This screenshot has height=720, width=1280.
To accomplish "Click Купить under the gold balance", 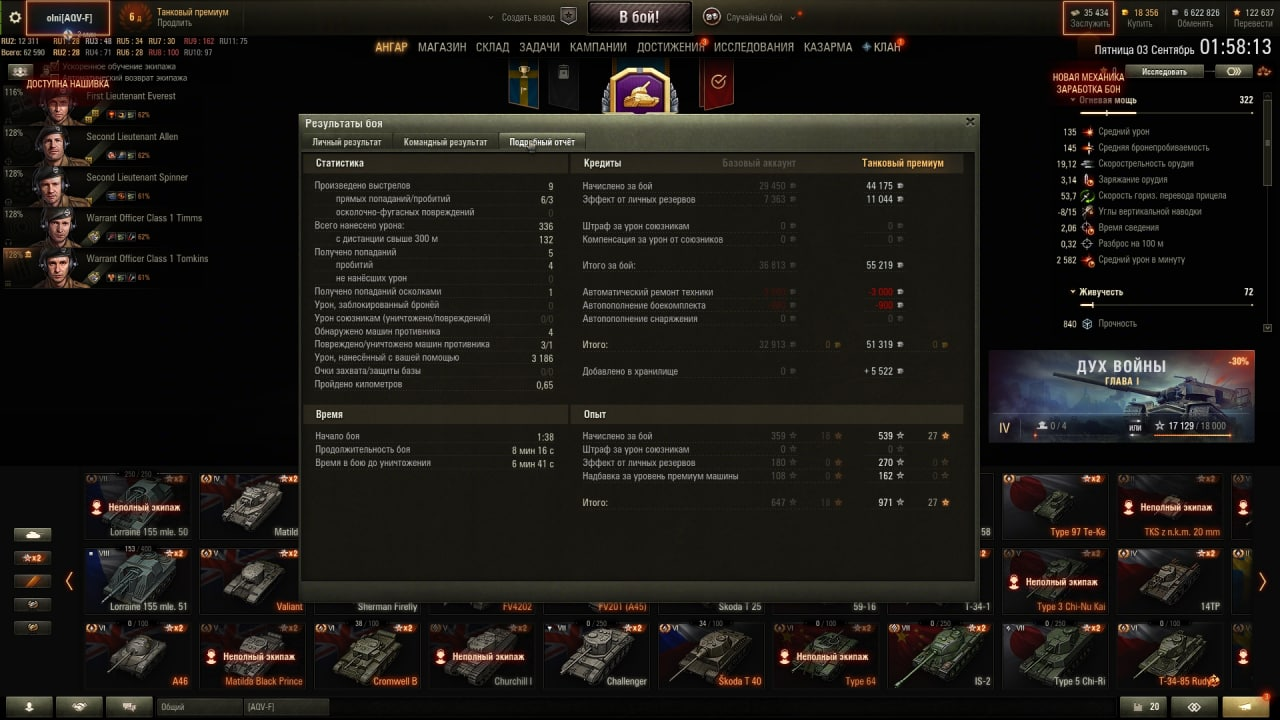I will point(1140,24).
